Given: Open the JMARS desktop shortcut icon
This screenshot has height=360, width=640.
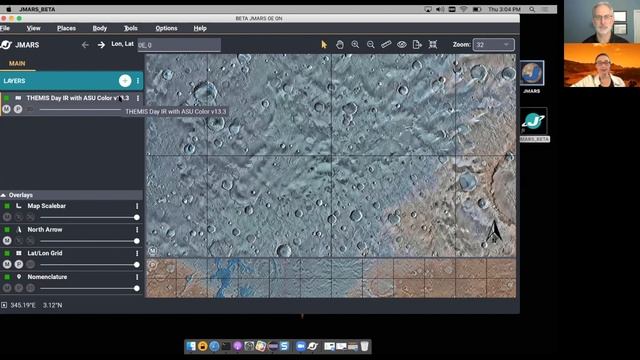Looking at the screenshot, I should coord(532,73).
